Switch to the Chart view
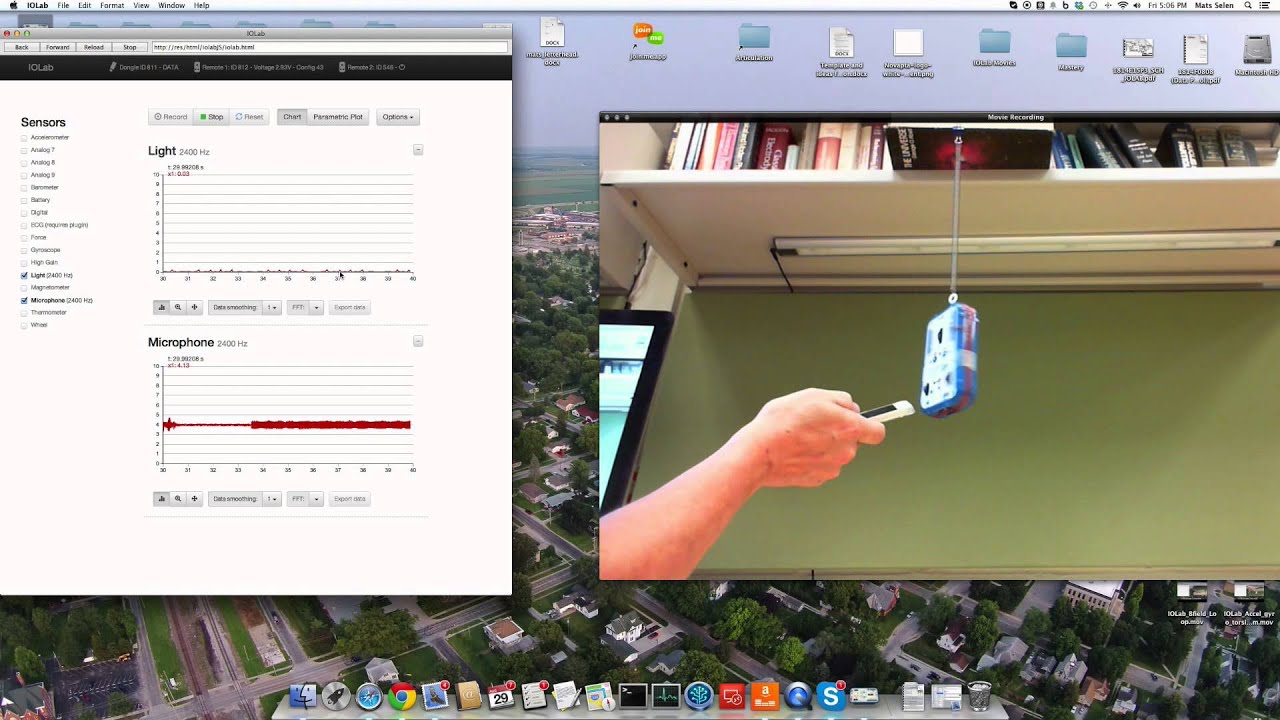 [292, 117]
